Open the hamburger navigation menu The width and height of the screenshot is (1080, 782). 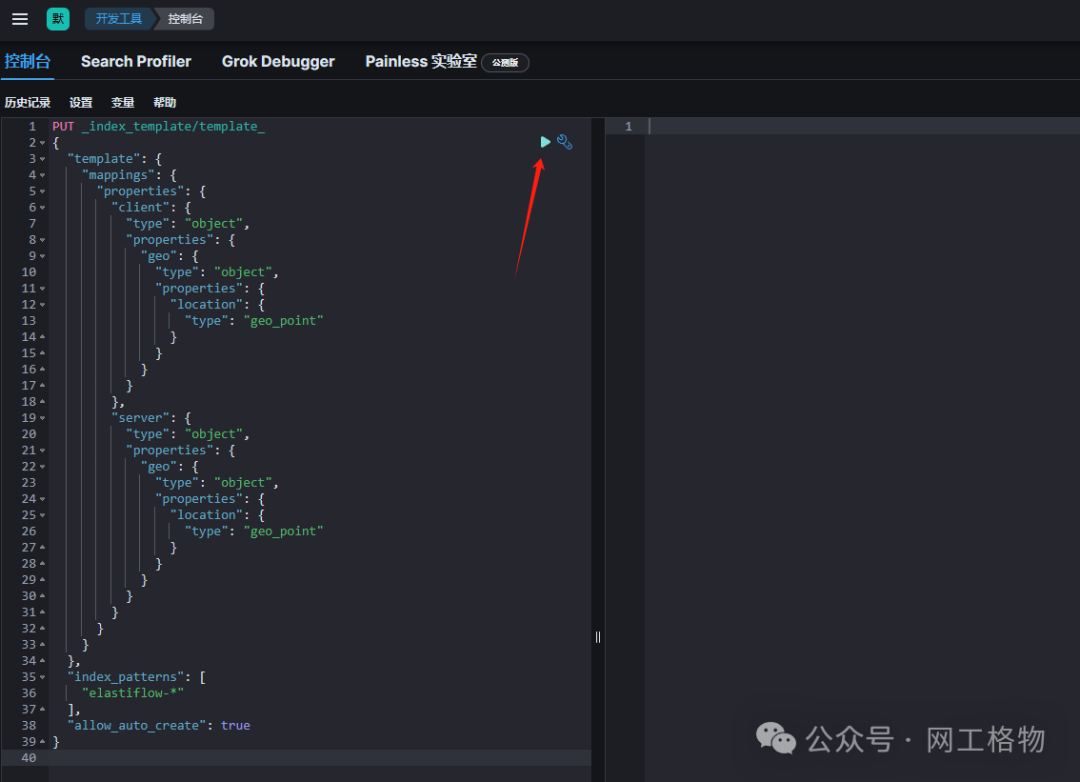(x=20, y=19)
